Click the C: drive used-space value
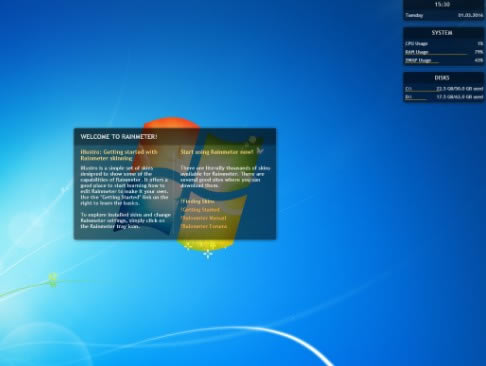The width and height of the screenshot is (486, 366). click(460, 89)
